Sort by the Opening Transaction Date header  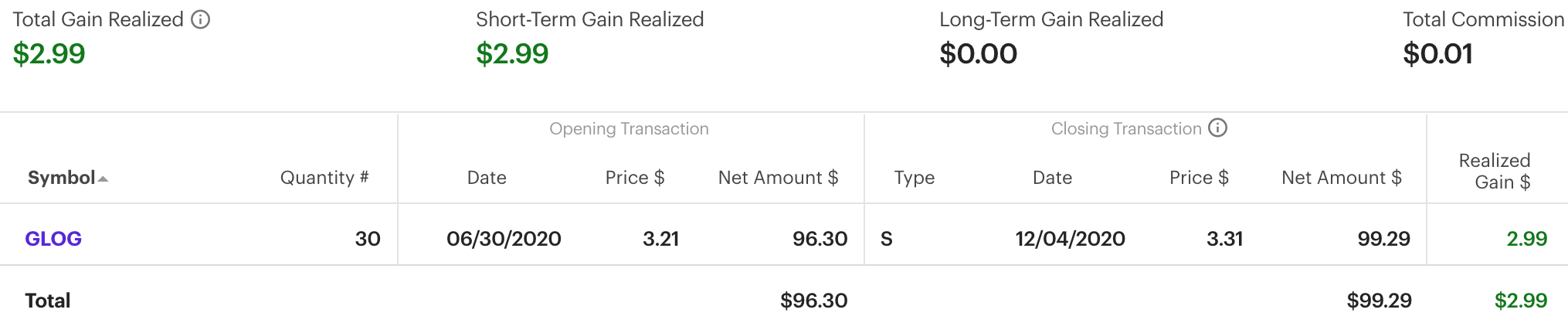(487, 178)
